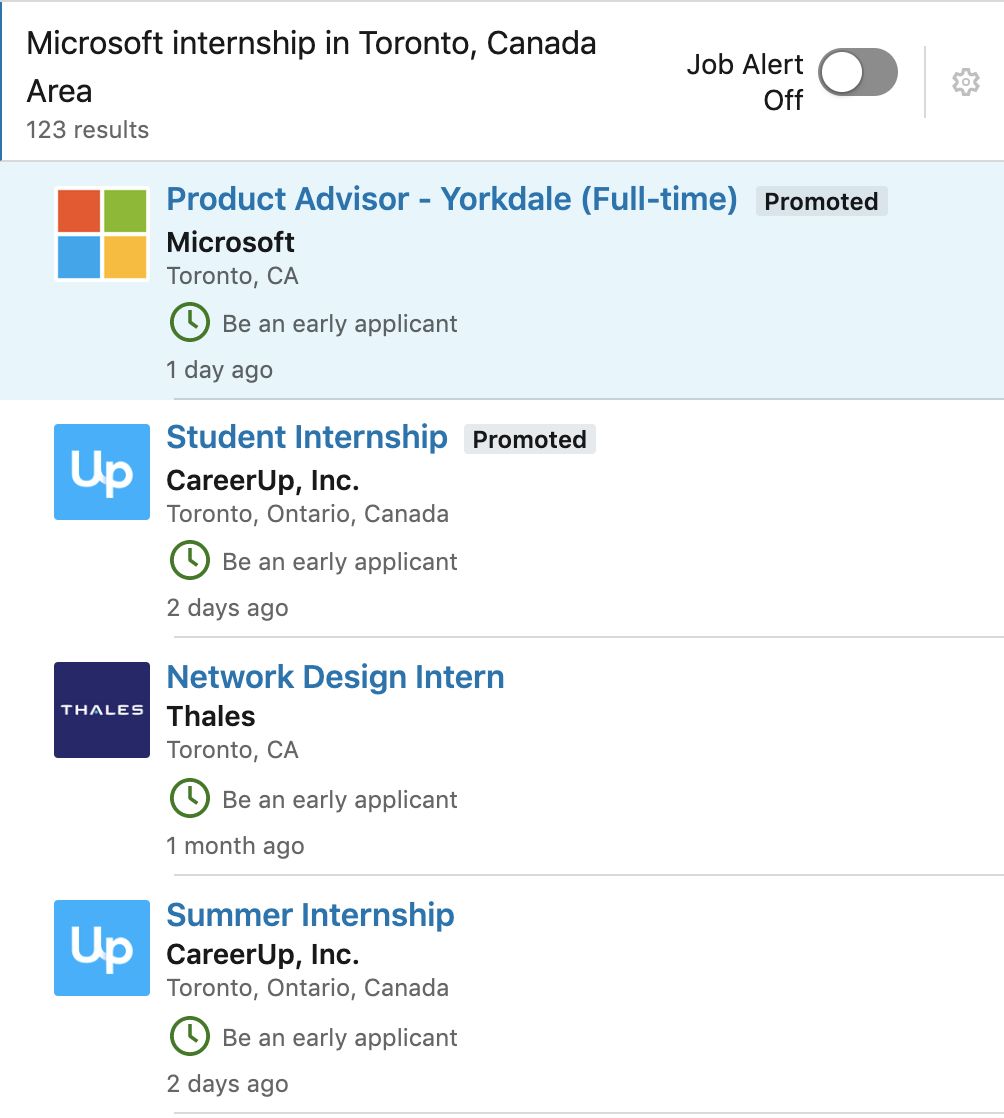The image size is (1004, 1118).
Task: Click the Thales company logo
Action: coord(102,710)
